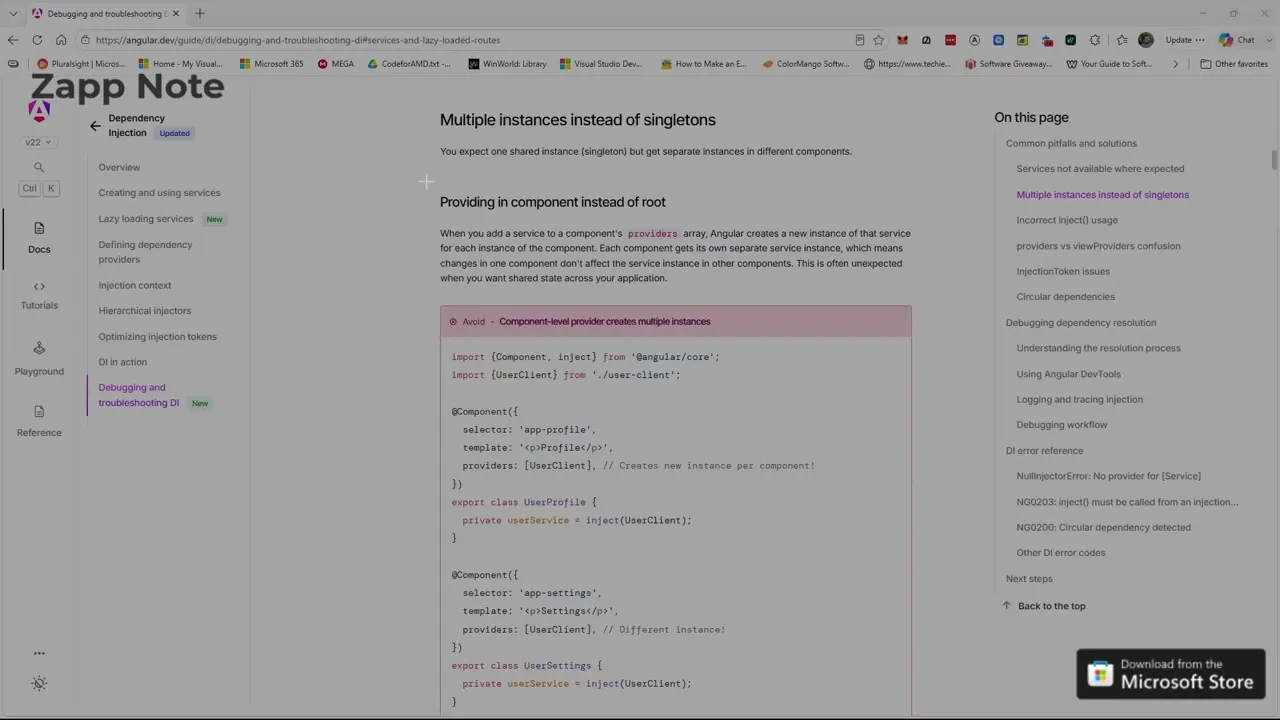Open the blue disc extension icon
The width and height of the screenshot is (1280, 720).
pos(998,40)
